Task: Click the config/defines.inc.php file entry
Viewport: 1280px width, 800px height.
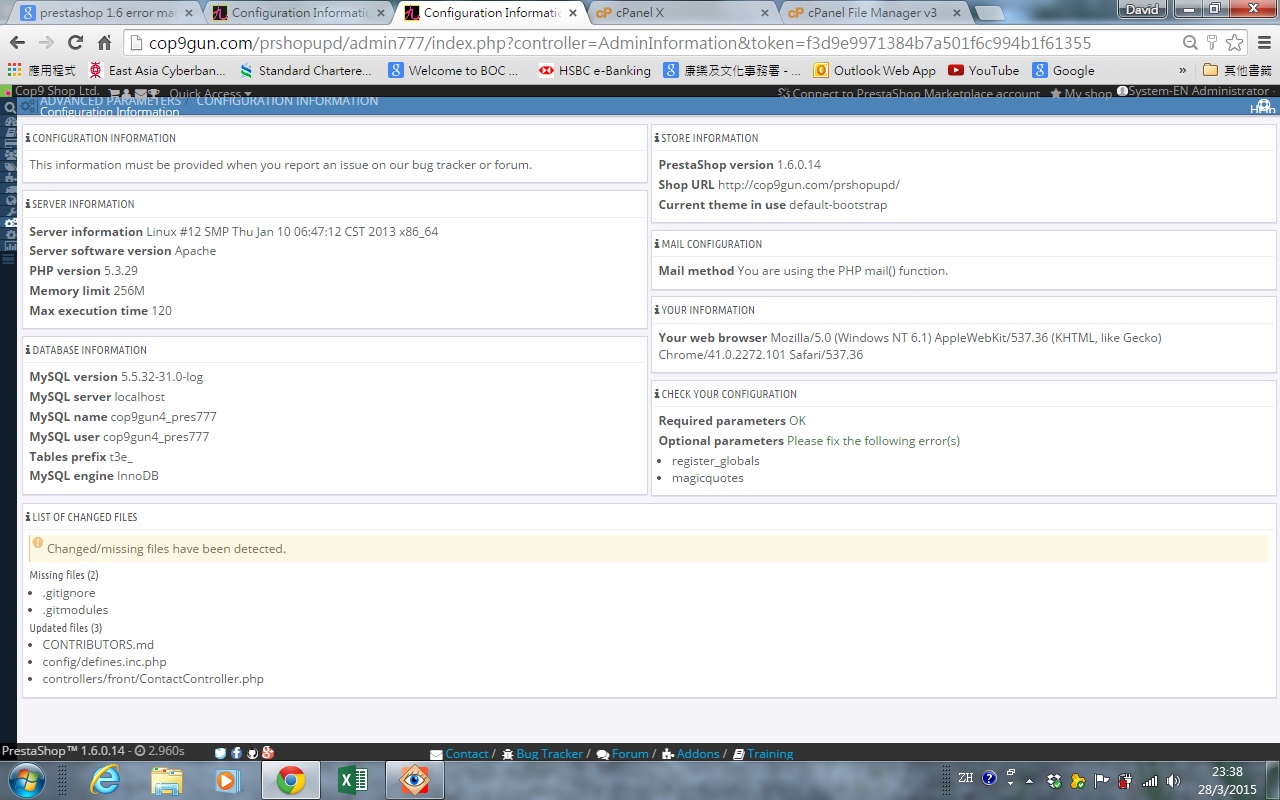Action: [104, 662]
